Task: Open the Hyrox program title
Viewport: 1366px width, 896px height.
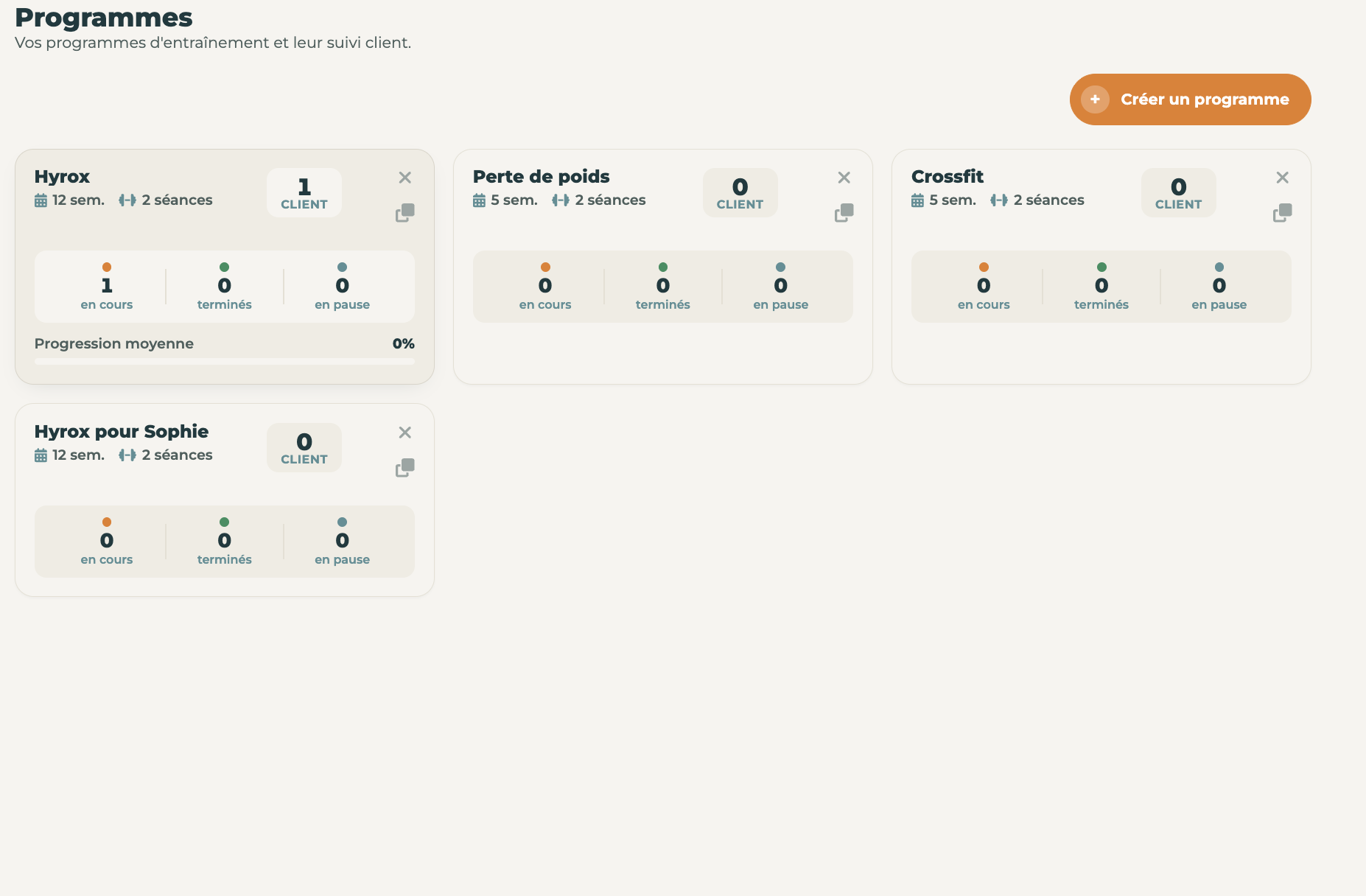Action: 62,177
